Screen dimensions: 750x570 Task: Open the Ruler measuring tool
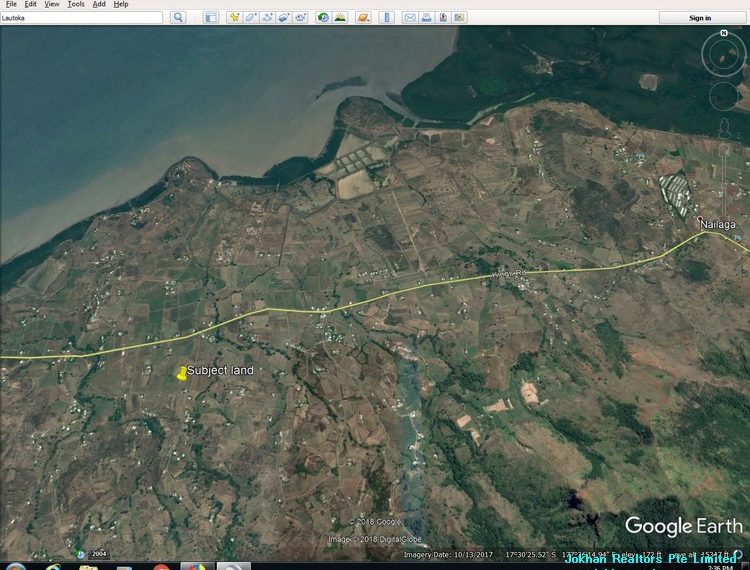[387, 17]
